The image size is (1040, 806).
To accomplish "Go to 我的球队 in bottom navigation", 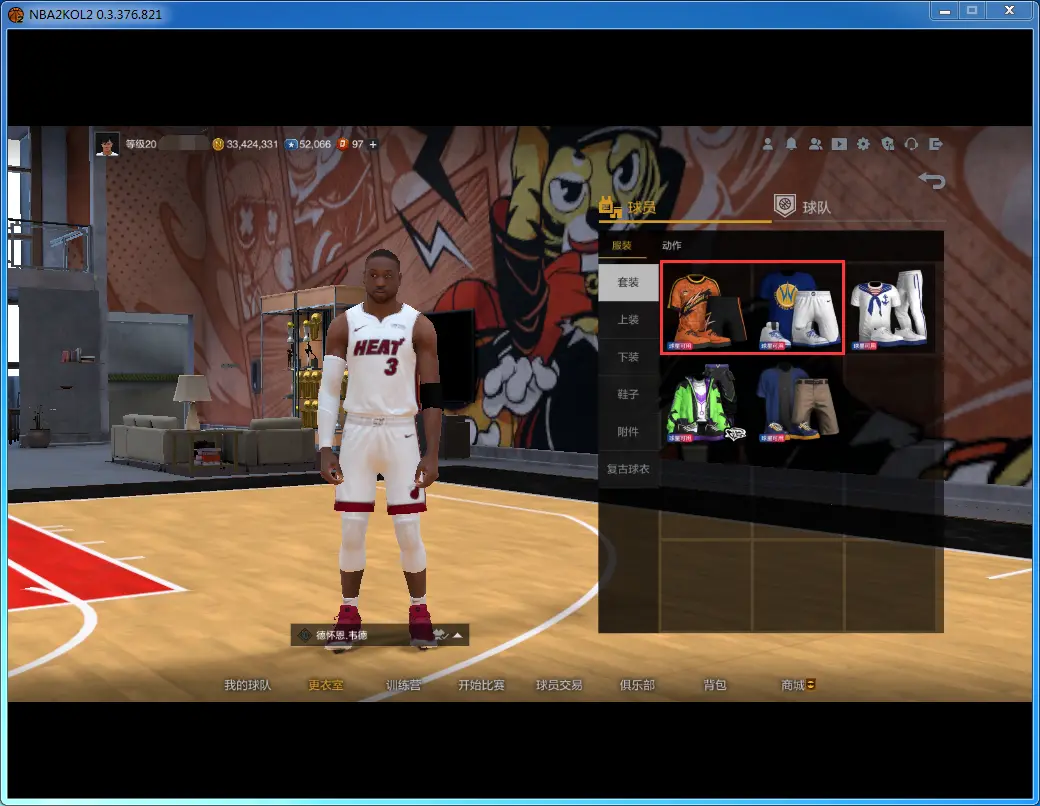I will [x=247, y=685].
